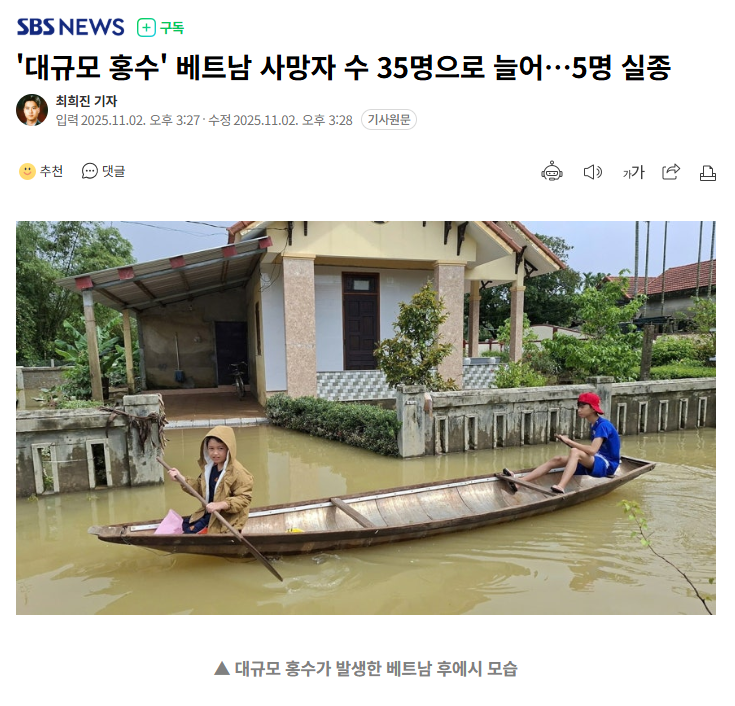Print the article using printer icon
Image resolution: width=735 pixels, height=706 pixels.
coord(707,173)
